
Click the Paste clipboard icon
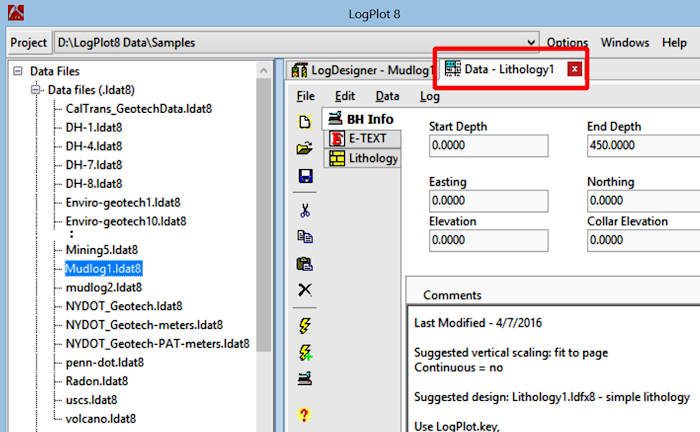[x=305, y=264]
